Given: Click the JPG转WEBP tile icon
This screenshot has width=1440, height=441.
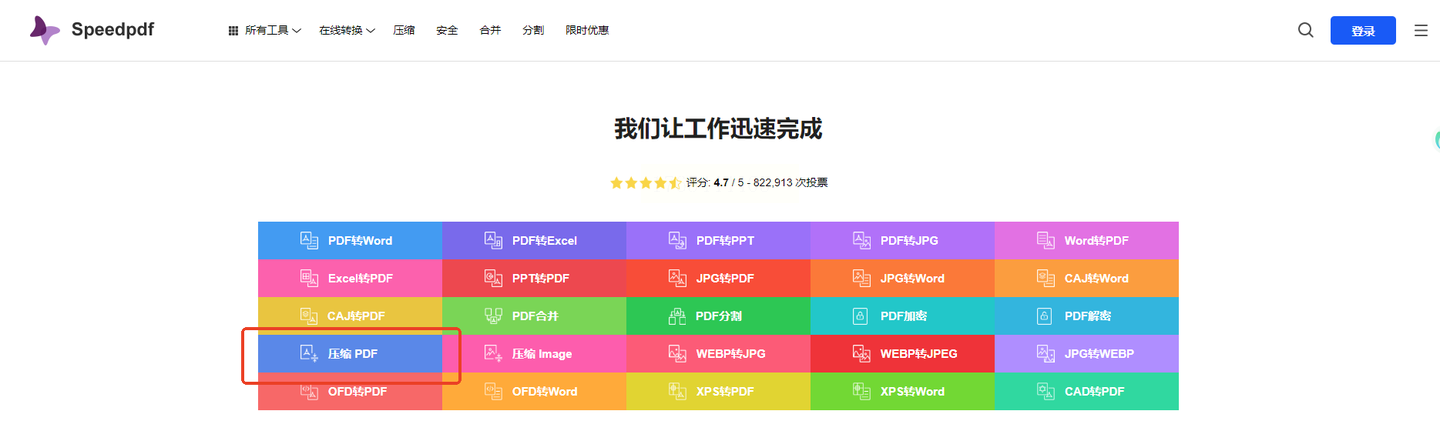Looking at the screenshot, I should pyautogui.click(x=1045, y=353).
